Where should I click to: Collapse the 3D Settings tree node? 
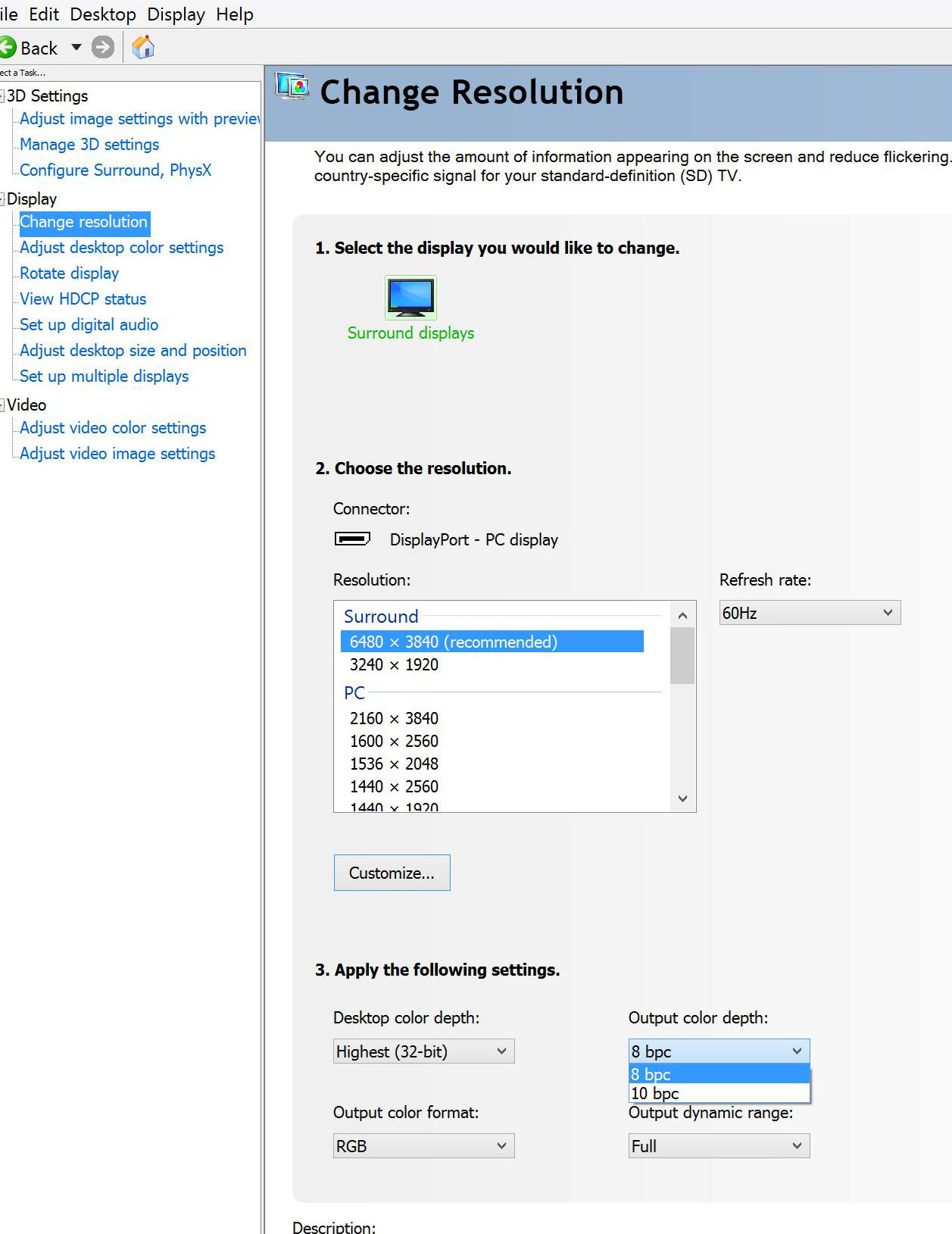click(x=2, y=96)
